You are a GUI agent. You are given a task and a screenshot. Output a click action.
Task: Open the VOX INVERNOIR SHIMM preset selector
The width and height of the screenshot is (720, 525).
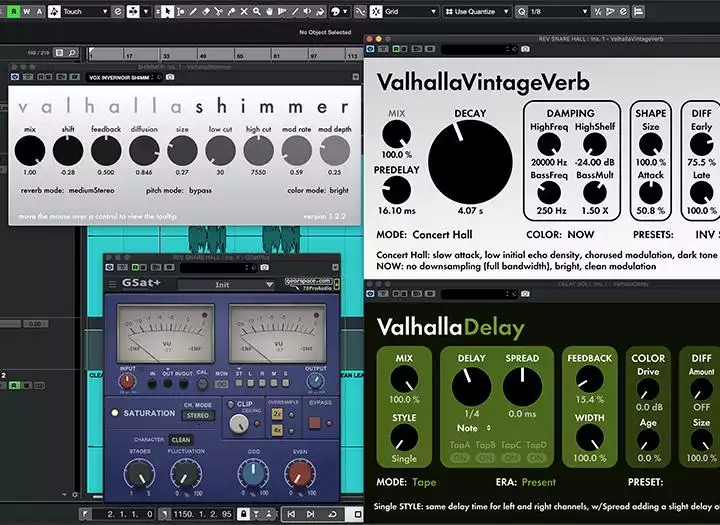point(123,77)
